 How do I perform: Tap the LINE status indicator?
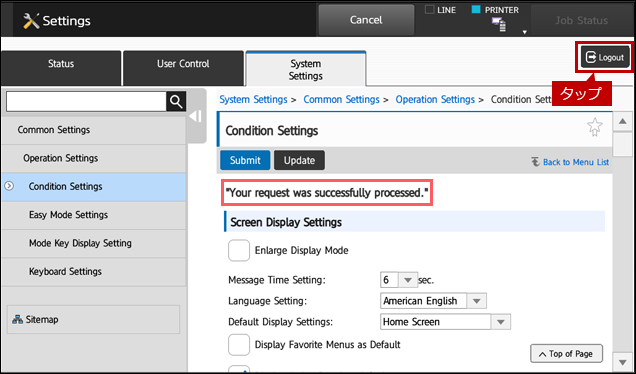point(440,10)
